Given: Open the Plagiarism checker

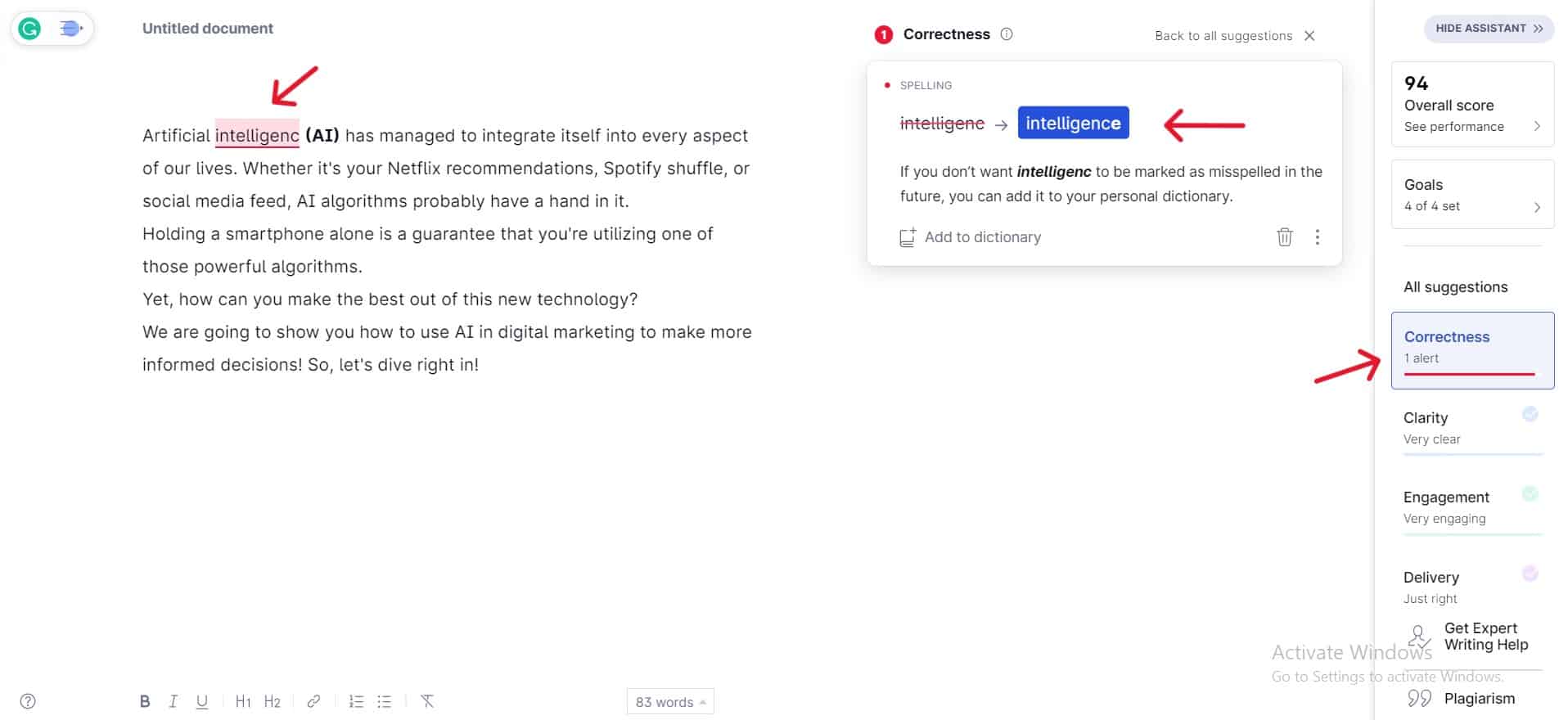Looking at the screenshot, I should 1479,699.
